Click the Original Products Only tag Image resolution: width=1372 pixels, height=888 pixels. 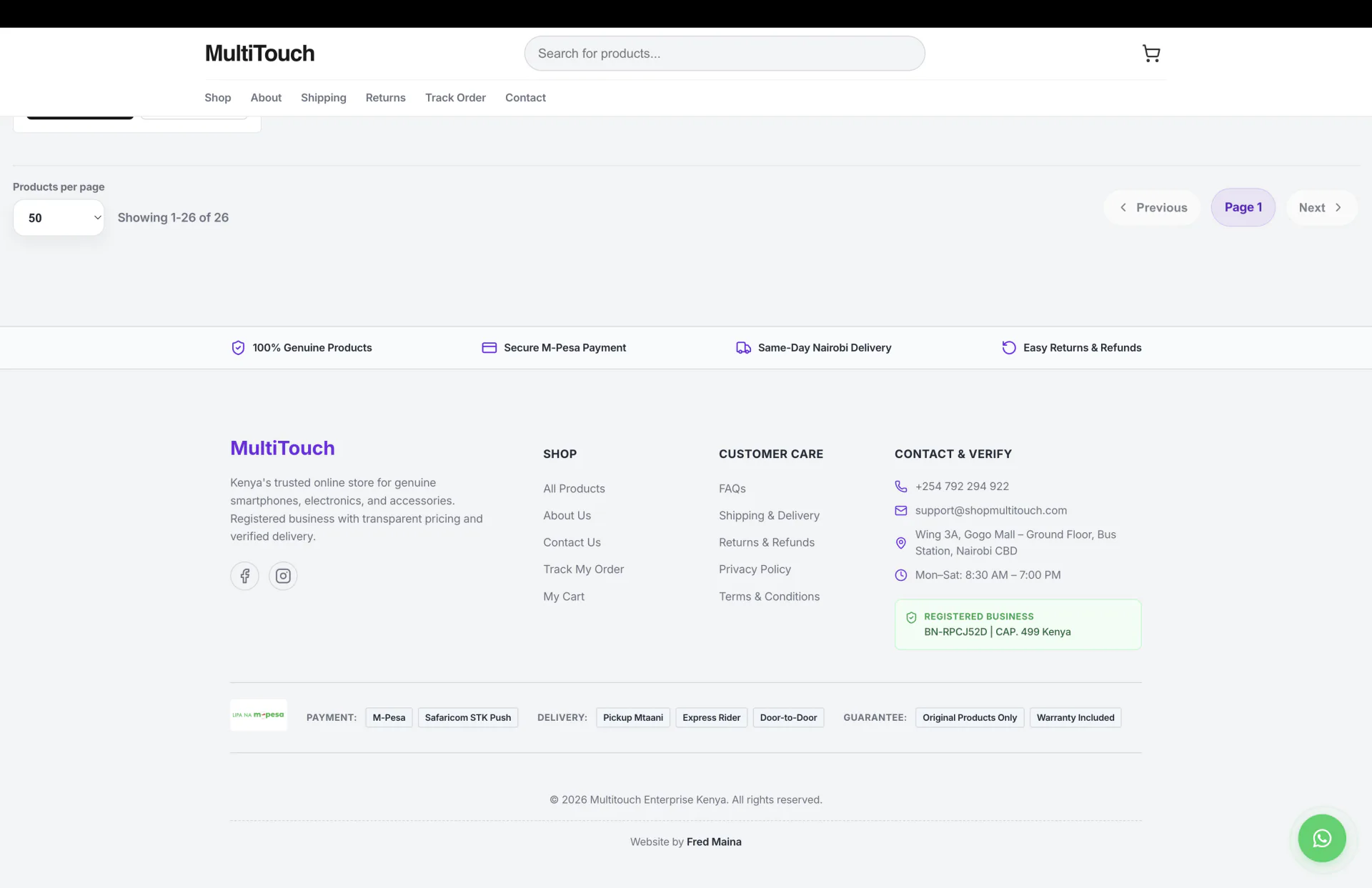coord(970,718)
